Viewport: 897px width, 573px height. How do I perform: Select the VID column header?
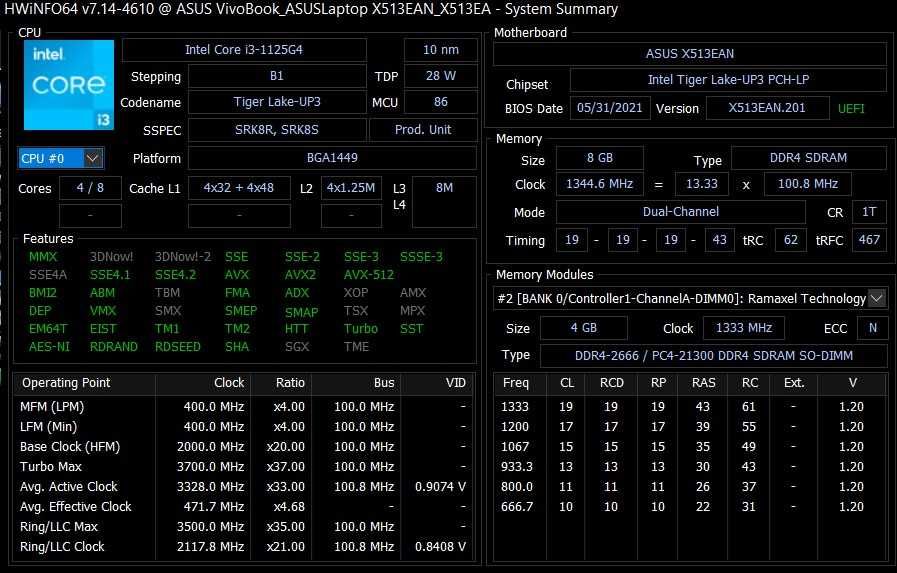pyautogui.click(x=437, y=383)
